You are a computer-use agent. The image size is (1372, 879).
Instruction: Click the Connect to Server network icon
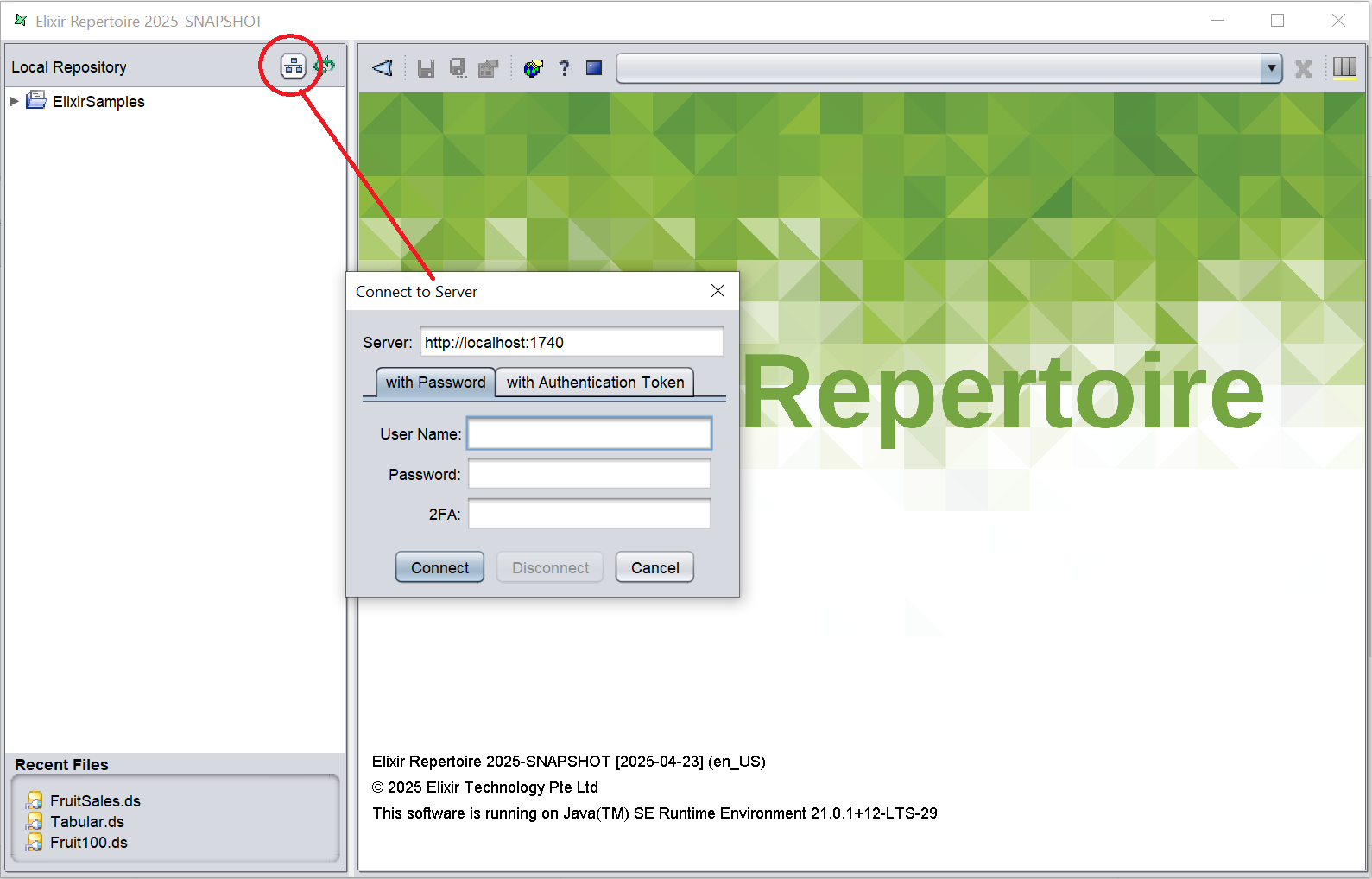click(x=294, y=66)
